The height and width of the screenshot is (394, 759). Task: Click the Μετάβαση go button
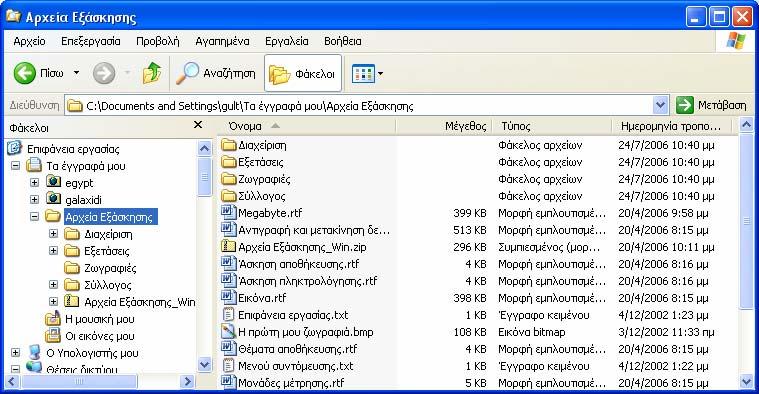click(711, 105)
